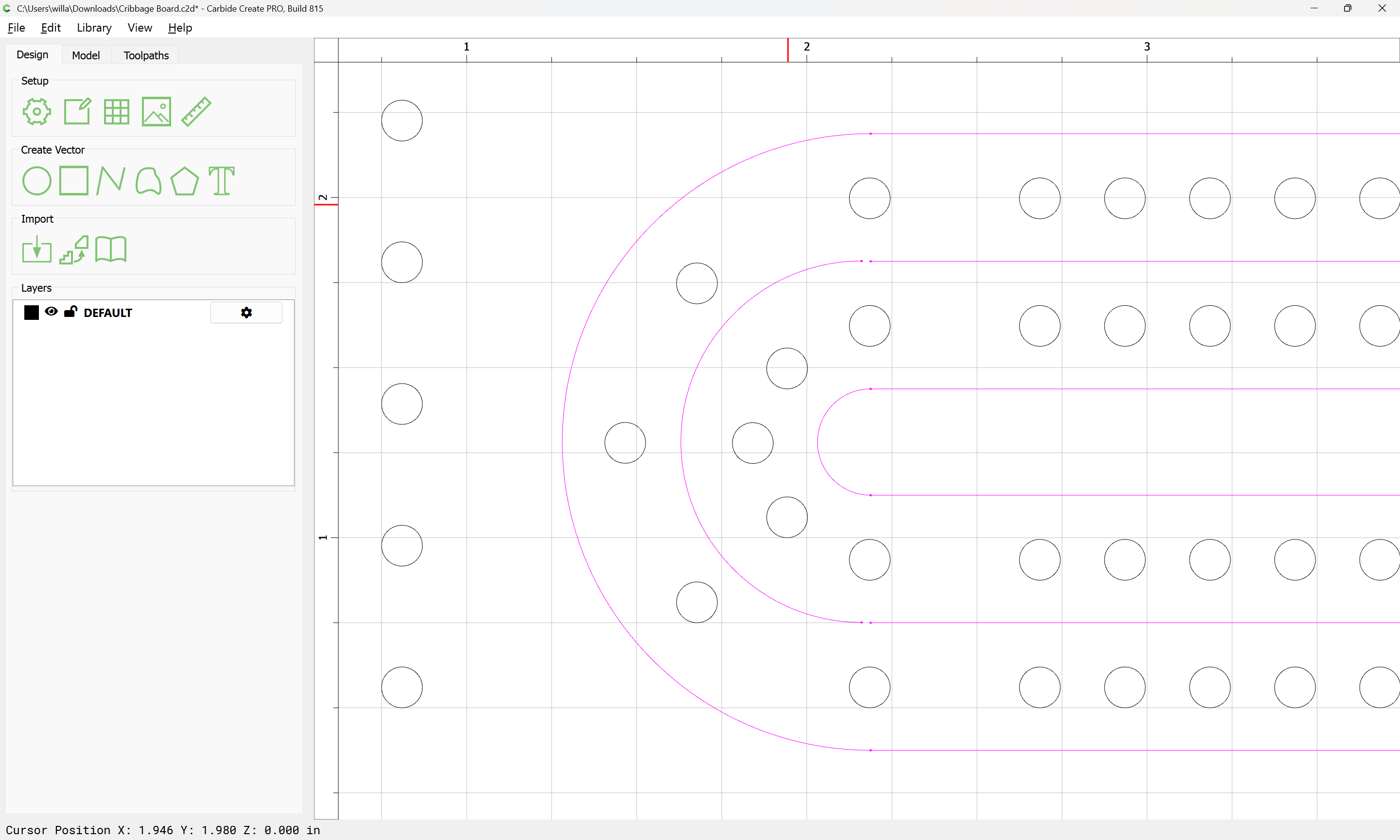Image resolution: width=1400 pixels, height=840 pixels.
Task: Switch to the Design tab
Action: (x=32, y=55)
